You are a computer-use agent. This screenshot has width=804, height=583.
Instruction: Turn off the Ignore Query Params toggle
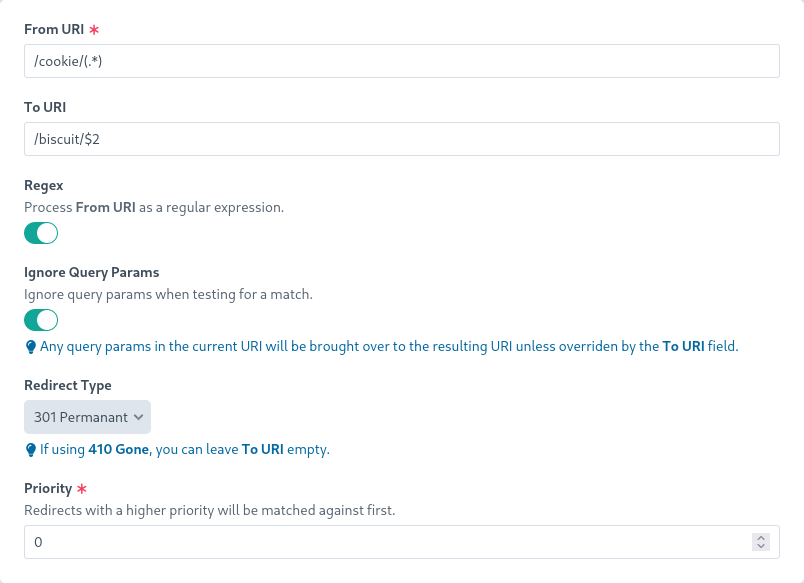pyautogui.click(x=41, y=320)
